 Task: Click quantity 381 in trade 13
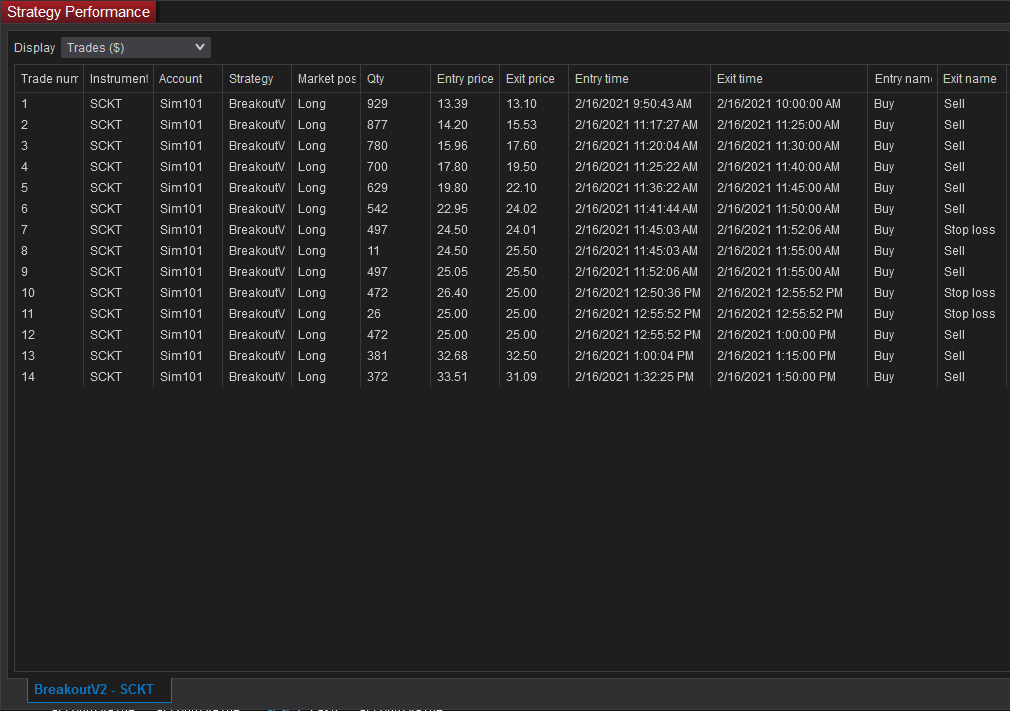coord(377,356)
